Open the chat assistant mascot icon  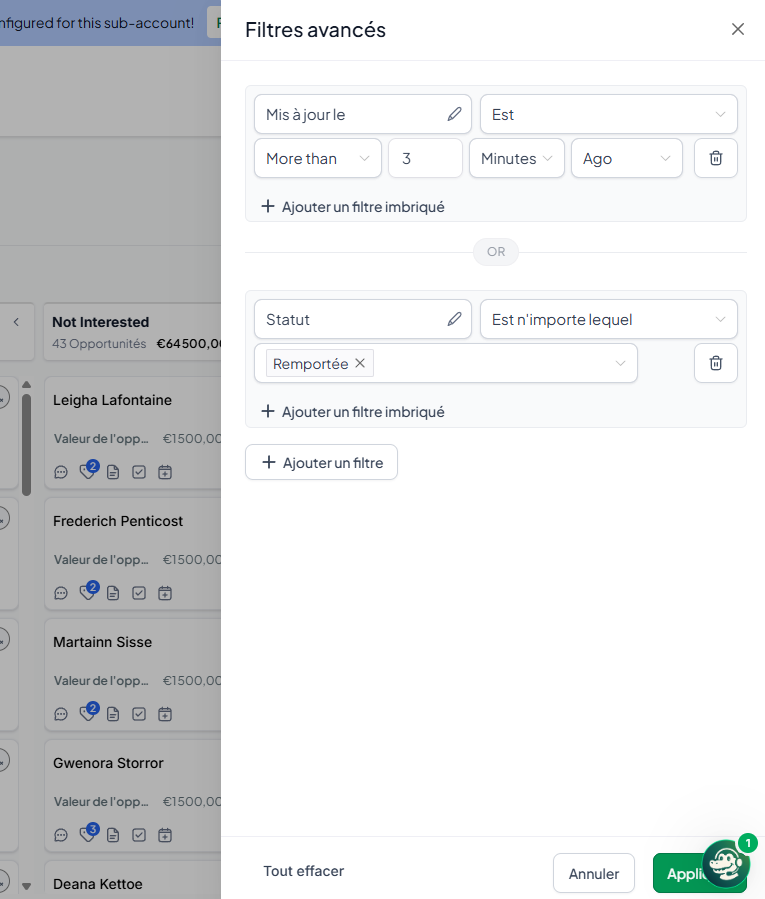pos(725,863)
